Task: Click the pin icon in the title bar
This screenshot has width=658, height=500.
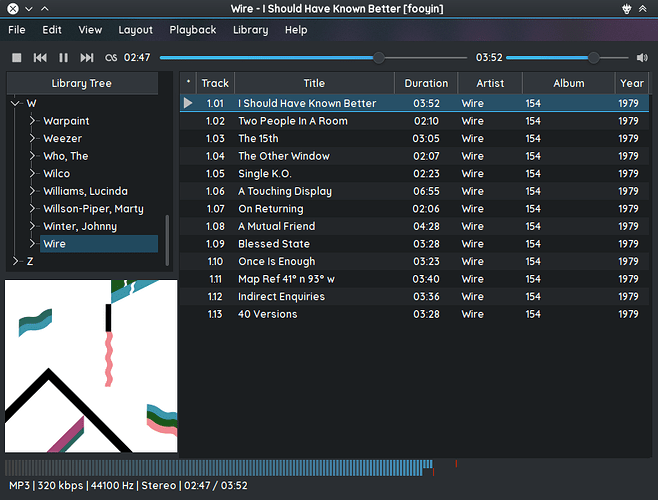Action: pyautogui.click(x=627, y=8)
